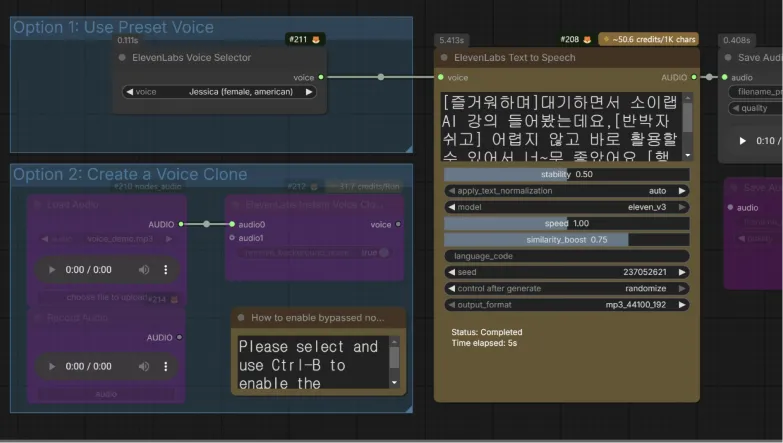Click the next arrow of the model selector

682,207
